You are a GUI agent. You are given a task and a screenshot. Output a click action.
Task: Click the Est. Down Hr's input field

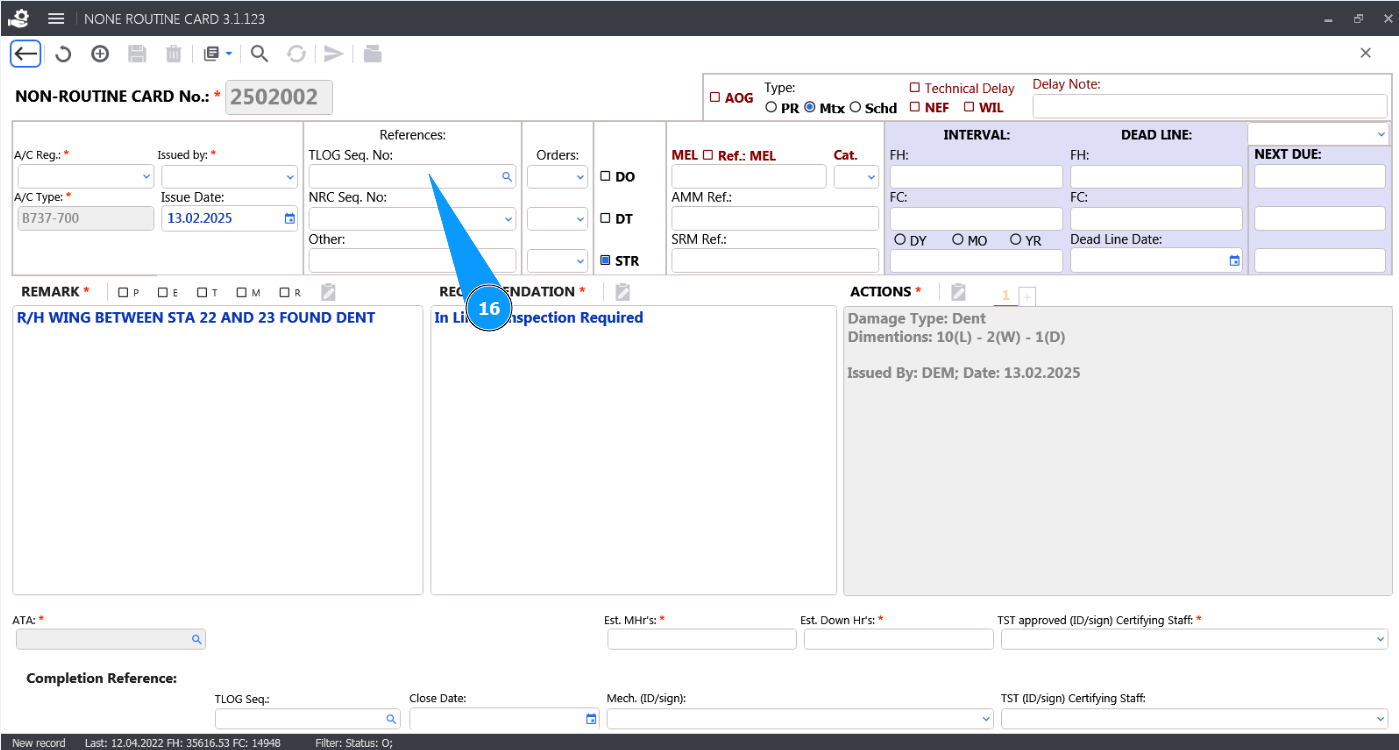pos(899,639)
